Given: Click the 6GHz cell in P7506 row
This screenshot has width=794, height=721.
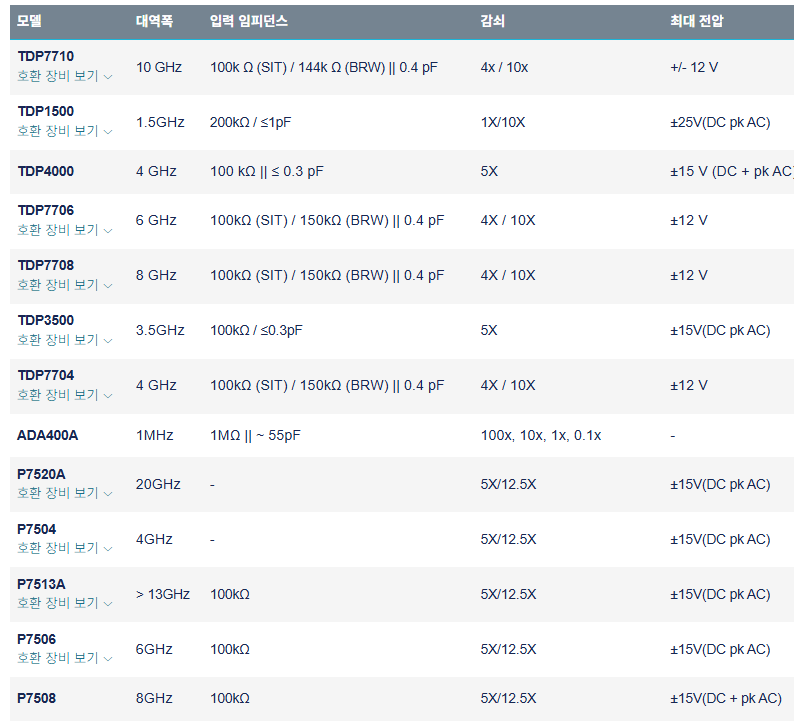Looking at the screenshot, I should (x=154, y=650).
